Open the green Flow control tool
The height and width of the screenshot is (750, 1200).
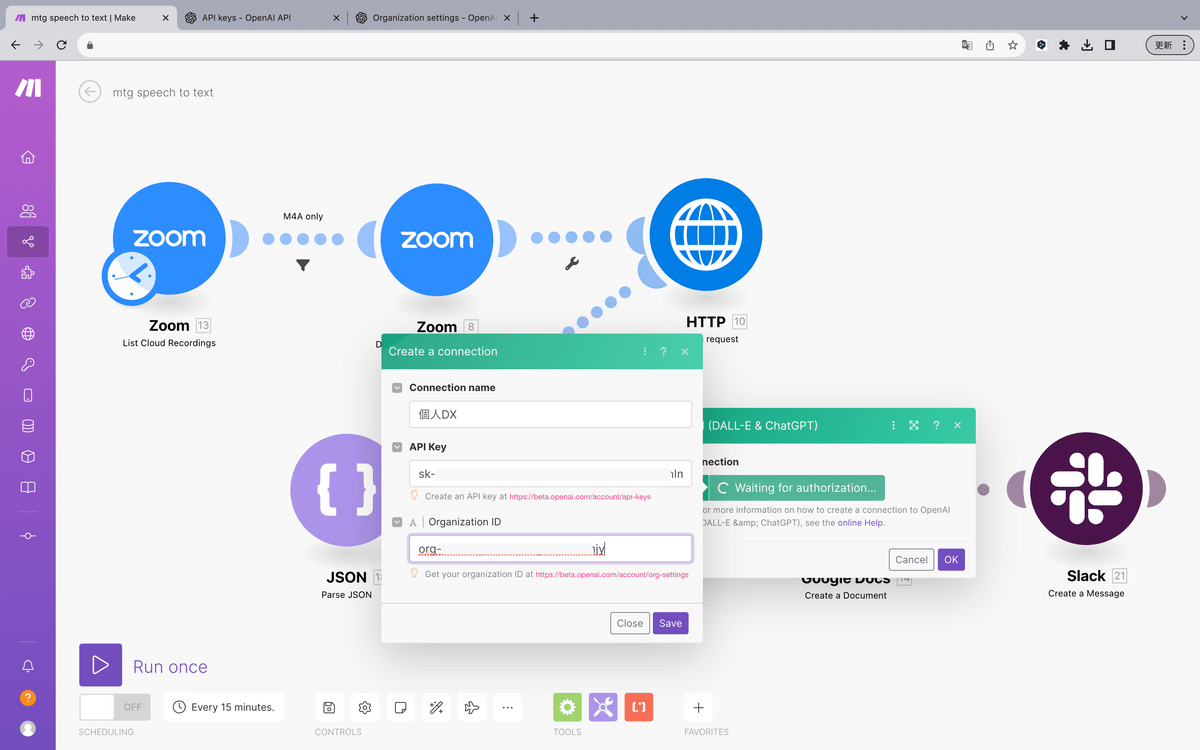pyautogui.click(x=567, y=707)
